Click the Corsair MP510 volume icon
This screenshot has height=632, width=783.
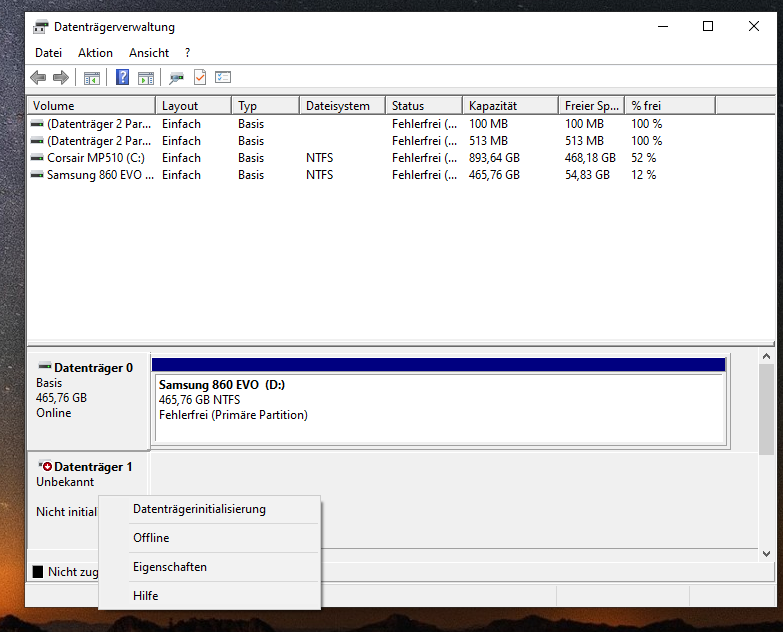pos(37,158)
